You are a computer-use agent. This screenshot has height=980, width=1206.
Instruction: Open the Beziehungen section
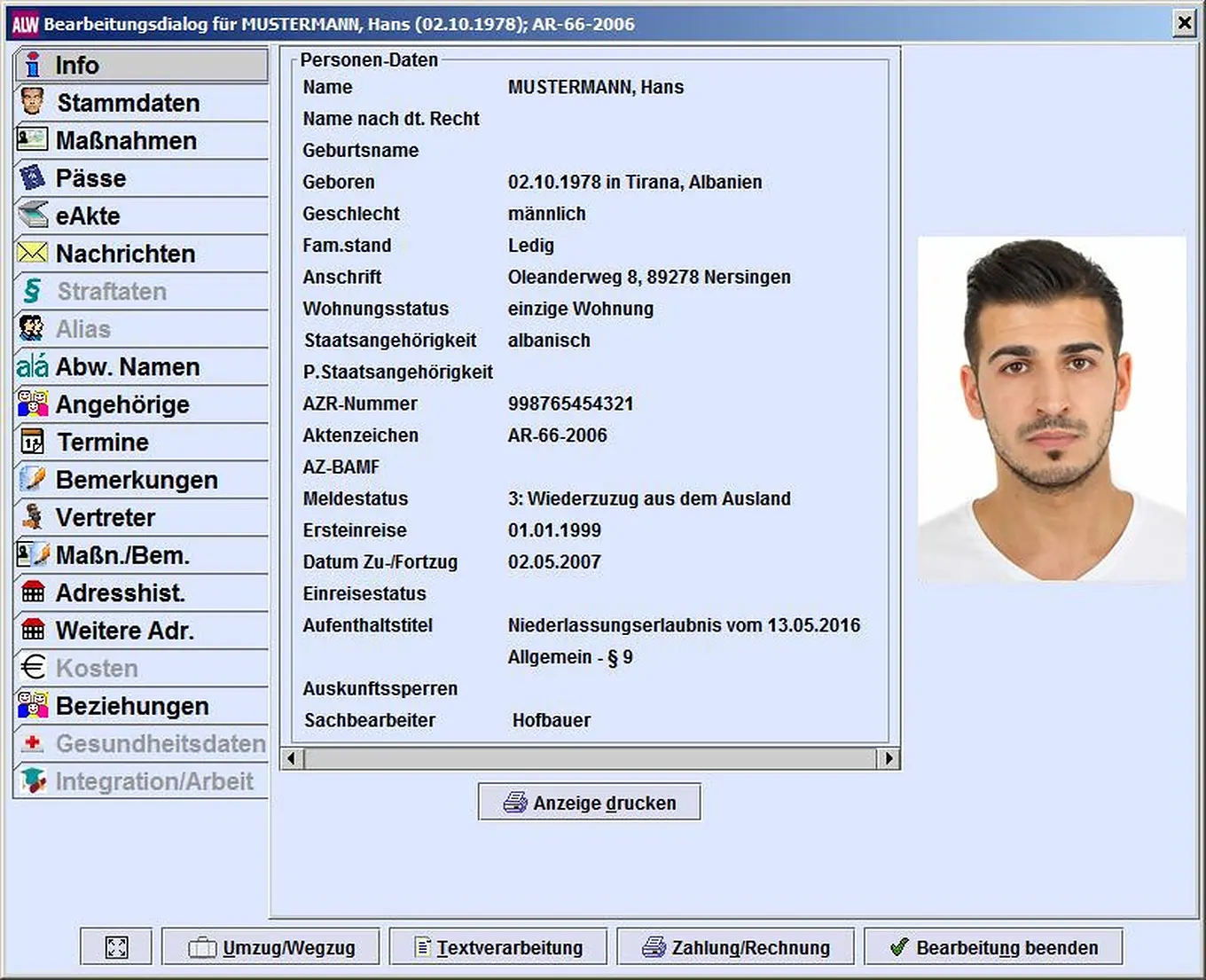[x=132, y=706]
